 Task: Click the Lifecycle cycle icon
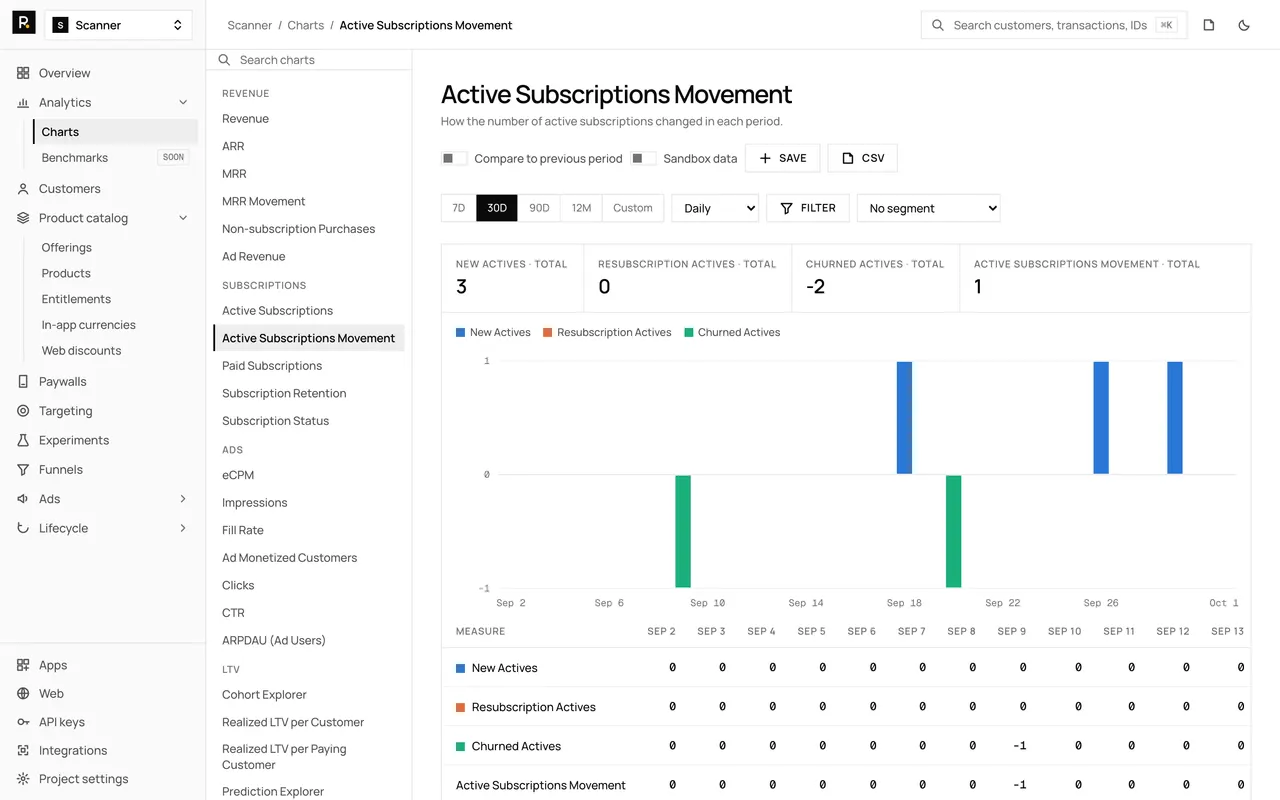23,528
